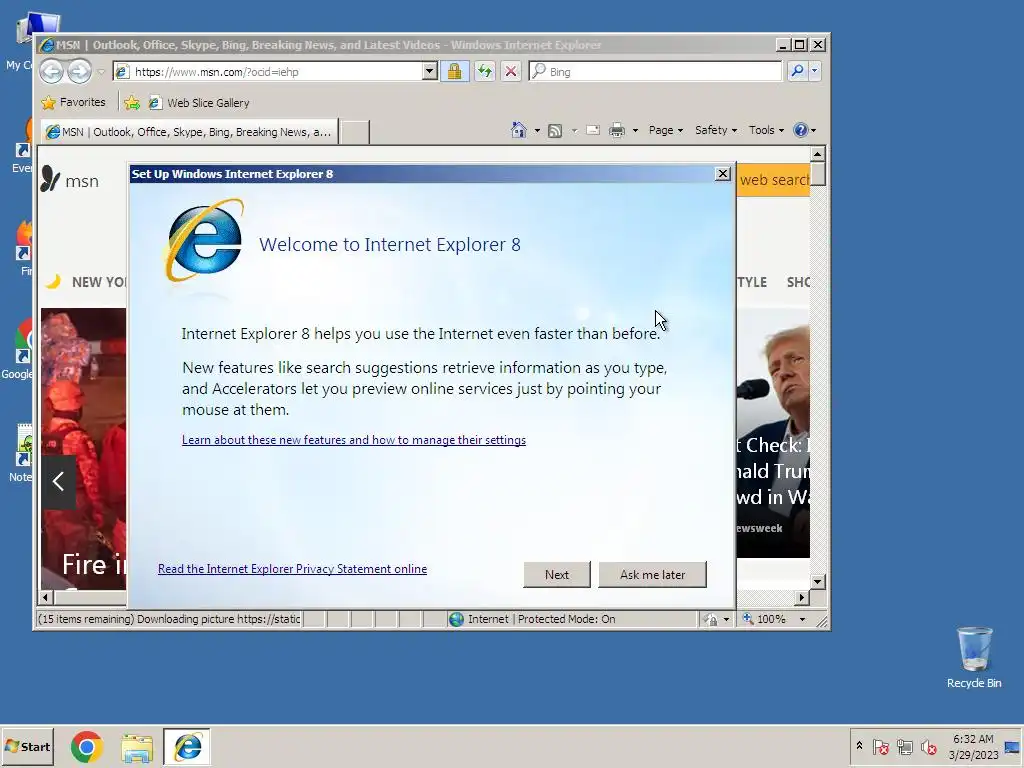The height and width of the screenshot is (768, 1024).
Task: Open the Recycle Bin desktop icon
Action: point(974,658)
